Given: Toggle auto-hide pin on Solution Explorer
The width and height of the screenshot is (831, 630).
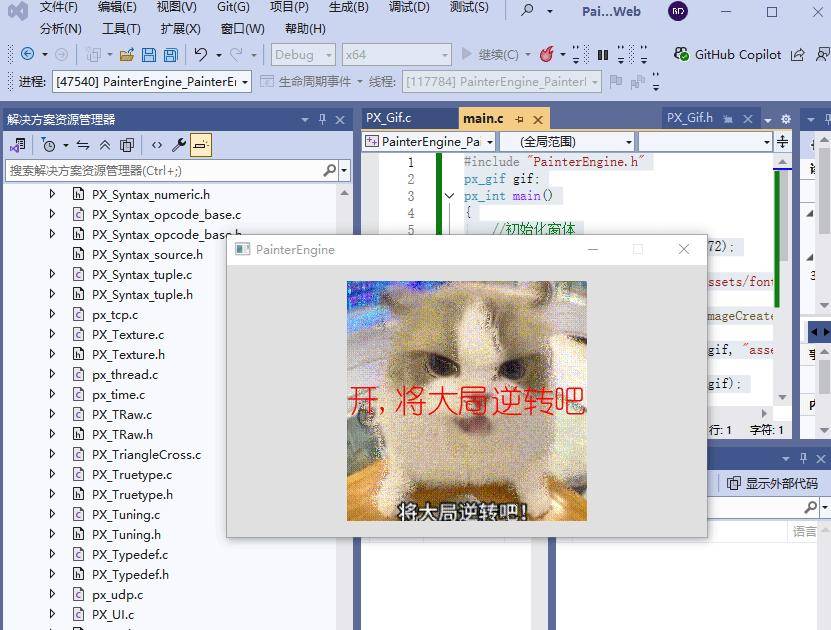Looking at the screenshot, I should pyautogui.click(x=322, y=119).
